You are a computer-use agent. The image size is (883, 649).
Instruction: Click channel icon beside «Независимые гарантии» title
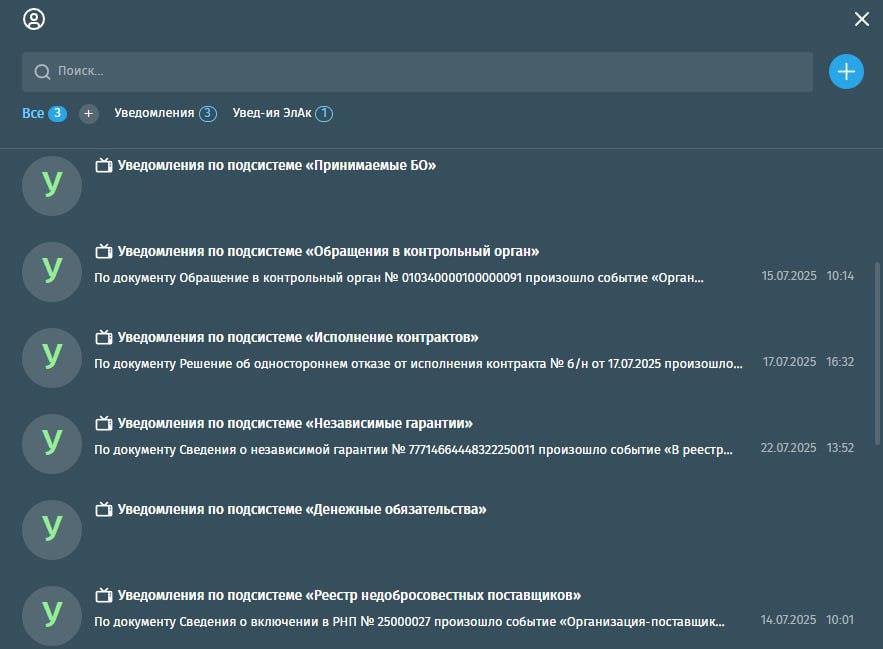pyautogui.click(x=103, y=423)
